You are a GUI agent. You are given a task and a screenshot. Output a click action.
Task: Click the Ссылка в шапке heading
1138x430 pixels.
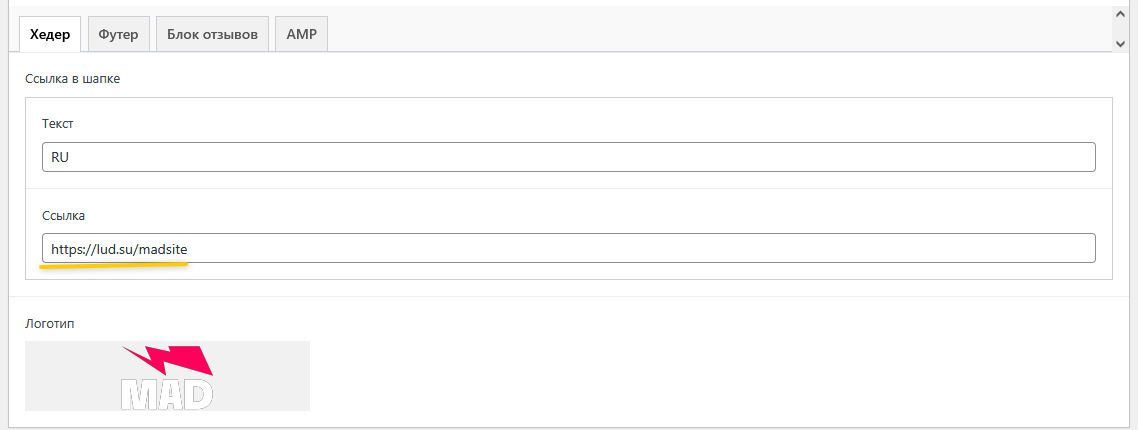[x=72, y=79]
